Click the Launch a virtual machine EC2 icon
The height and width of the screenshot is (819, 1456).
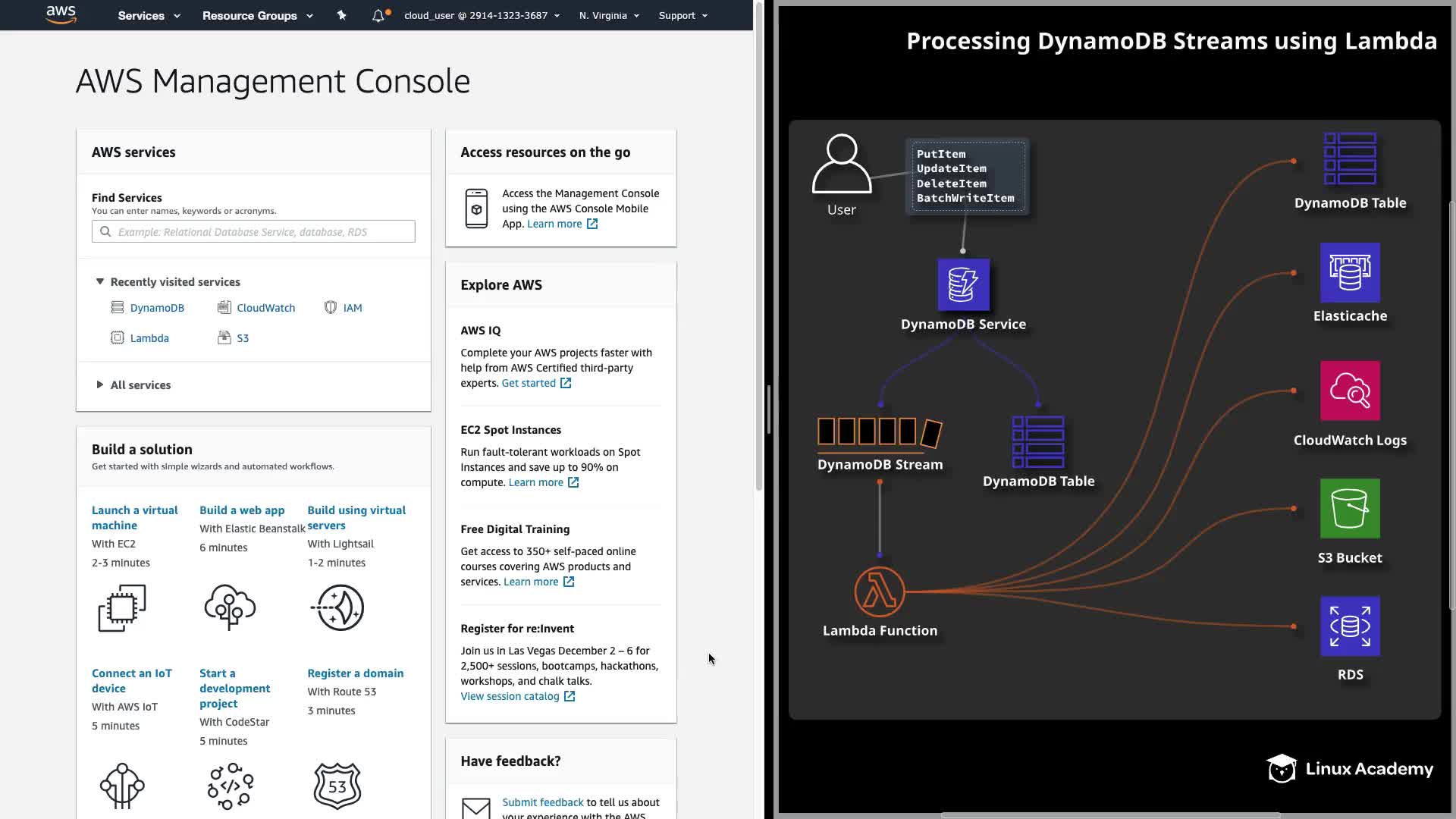point(122,607)
